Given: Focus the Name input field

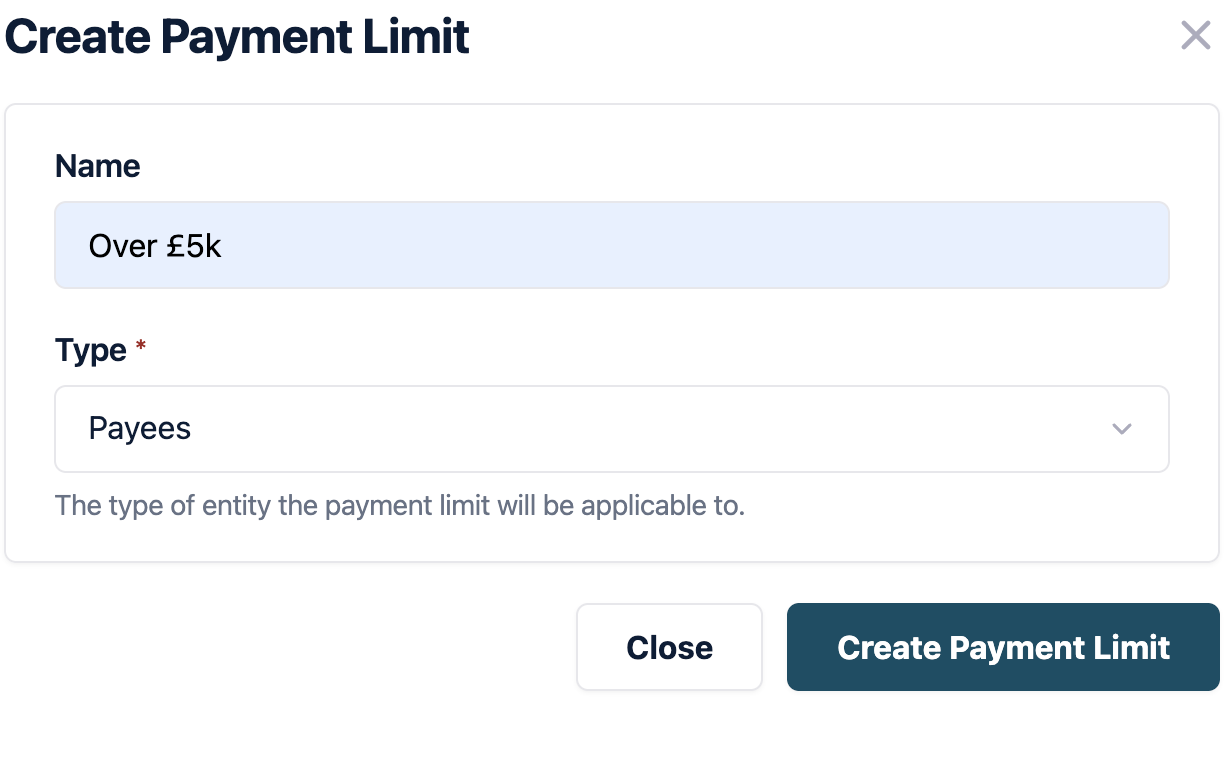Looking at the screenshot, I should (x=611, y=246).
